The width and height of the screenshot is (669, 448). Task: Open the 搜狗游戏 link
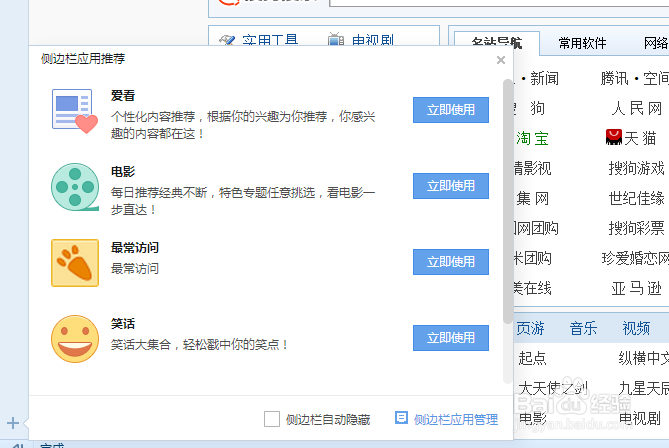click(637, 168)
